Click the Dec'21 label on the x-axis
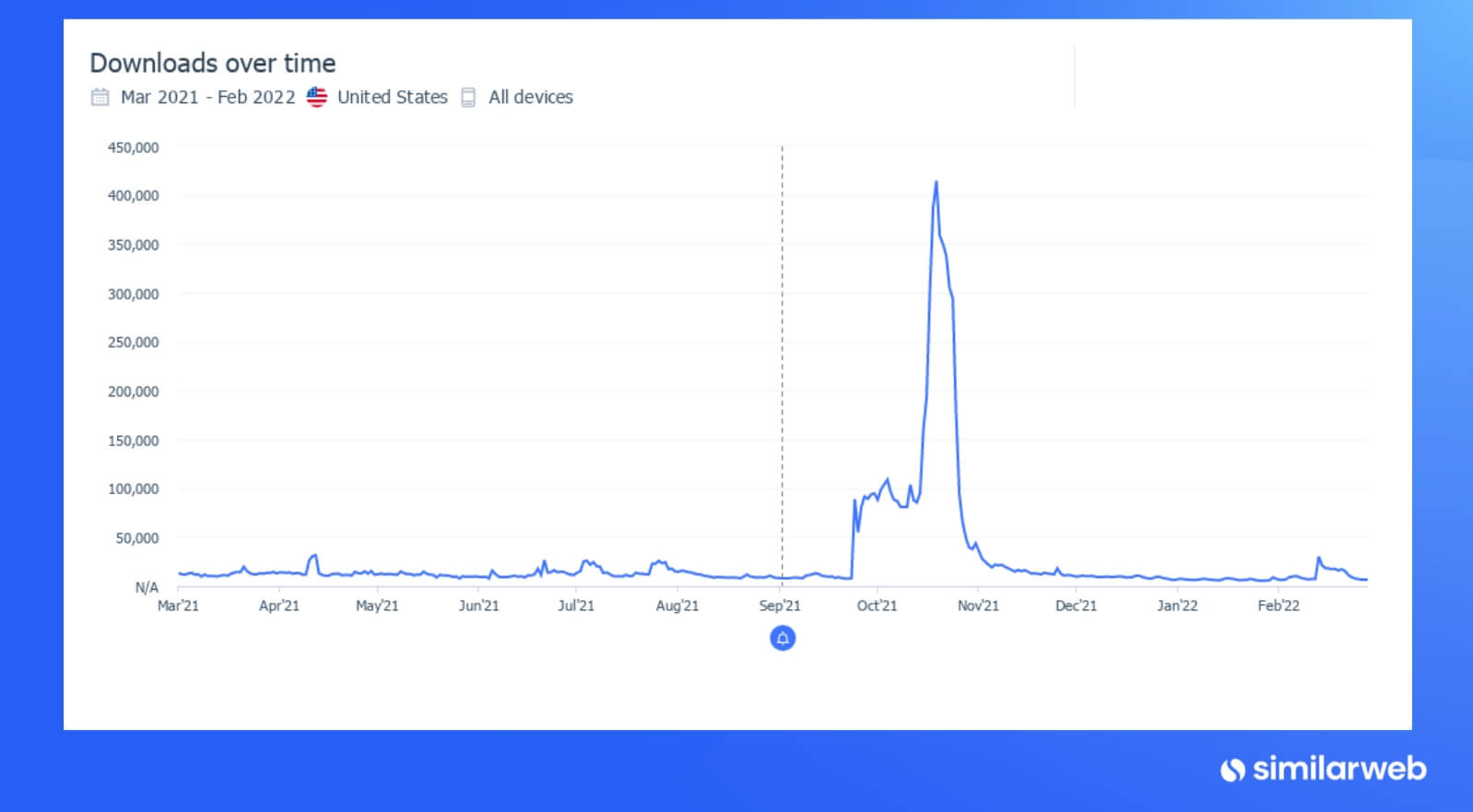Image resolution: width=1473 pixels, height=812 pixels. (x=1076, y=606)
